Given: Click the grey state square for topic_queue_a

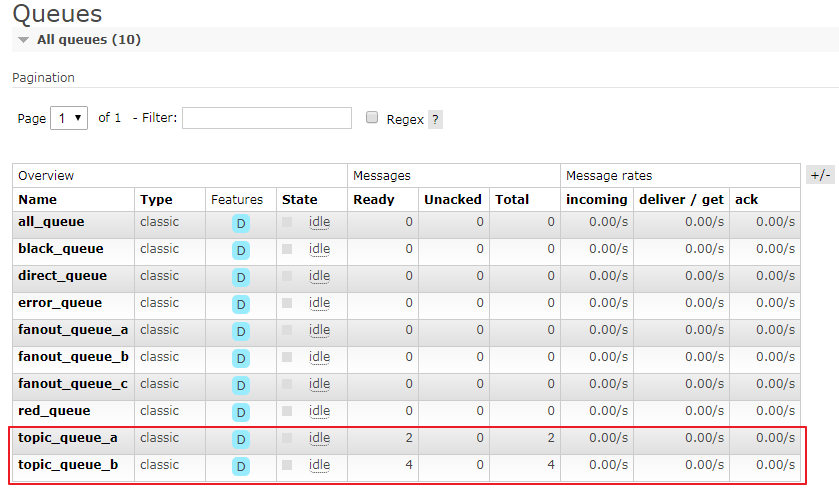Looking at the screenshot, I should tap(287, 438).
